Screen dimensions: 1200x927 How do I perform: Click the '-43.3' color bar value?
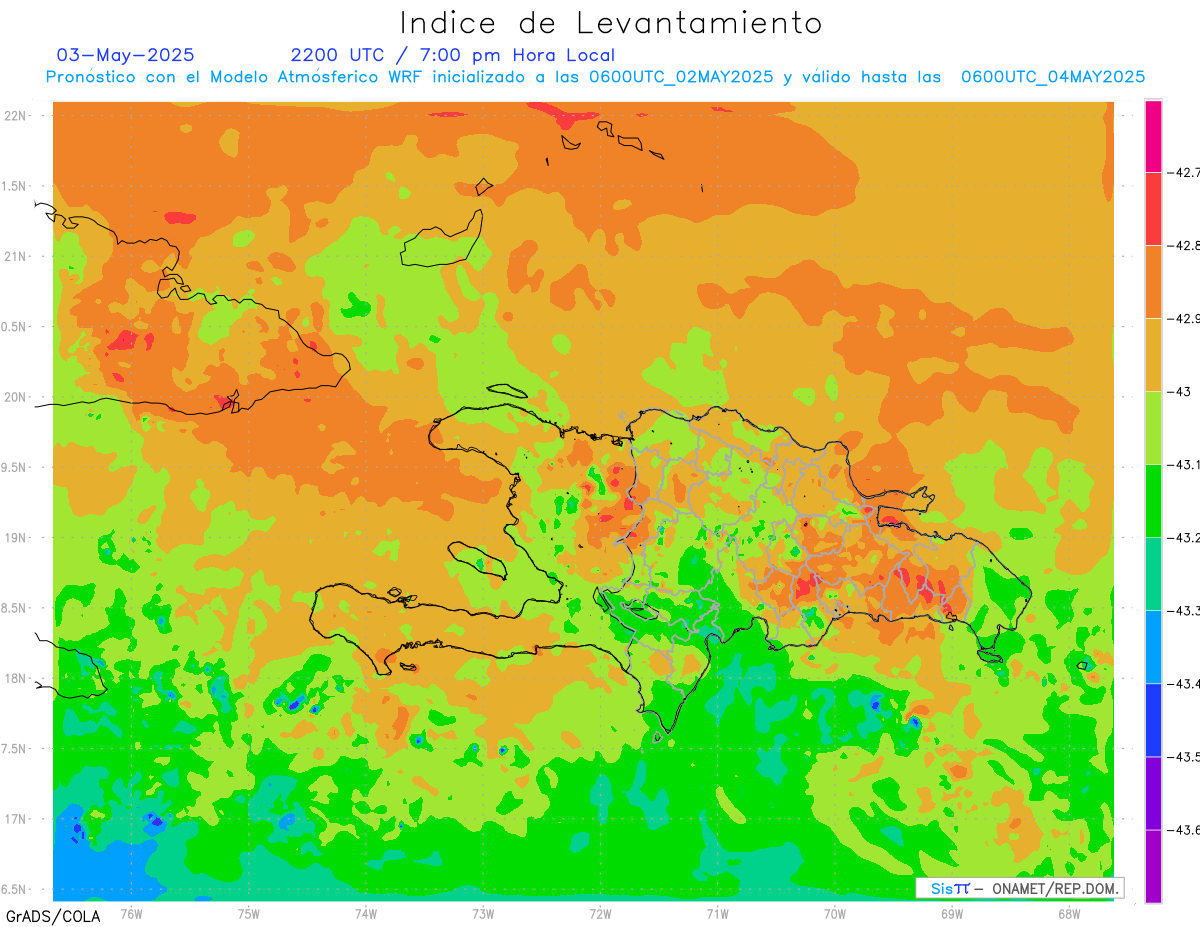[1185, 611]
